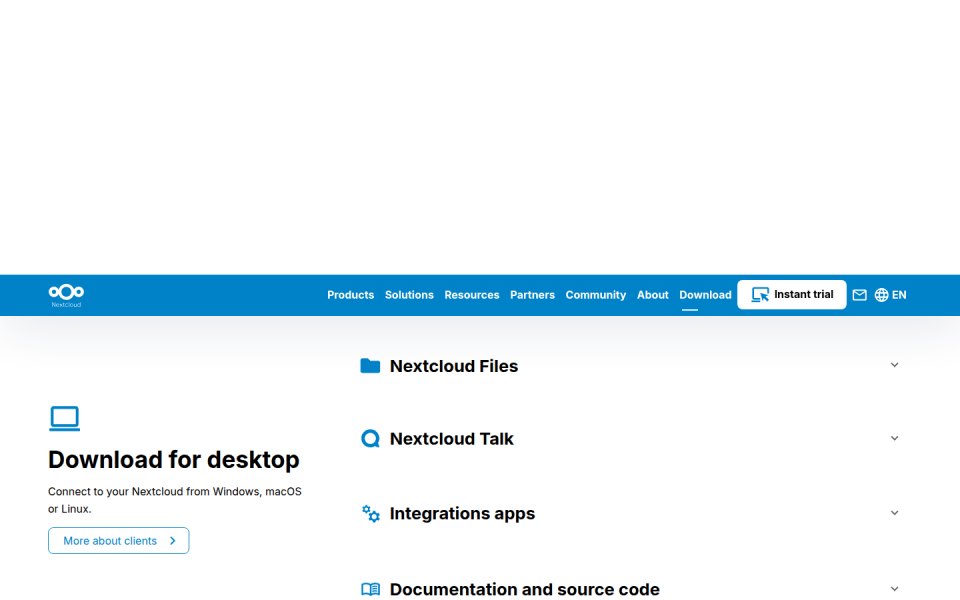
Task: Open the Community menu
Action: click(596, 295)
